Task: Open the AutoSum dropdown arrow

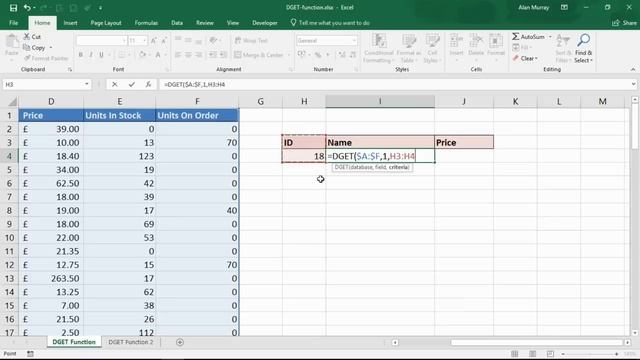Action: click(550, 37)
